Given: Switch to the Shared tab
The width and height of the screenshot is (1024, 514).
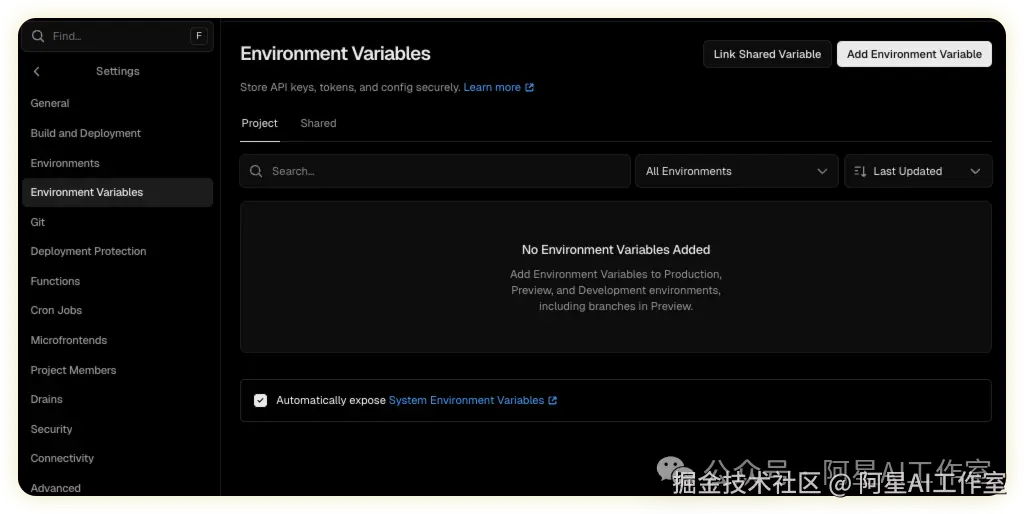Looking at the screenshot, I should (318, 123).
